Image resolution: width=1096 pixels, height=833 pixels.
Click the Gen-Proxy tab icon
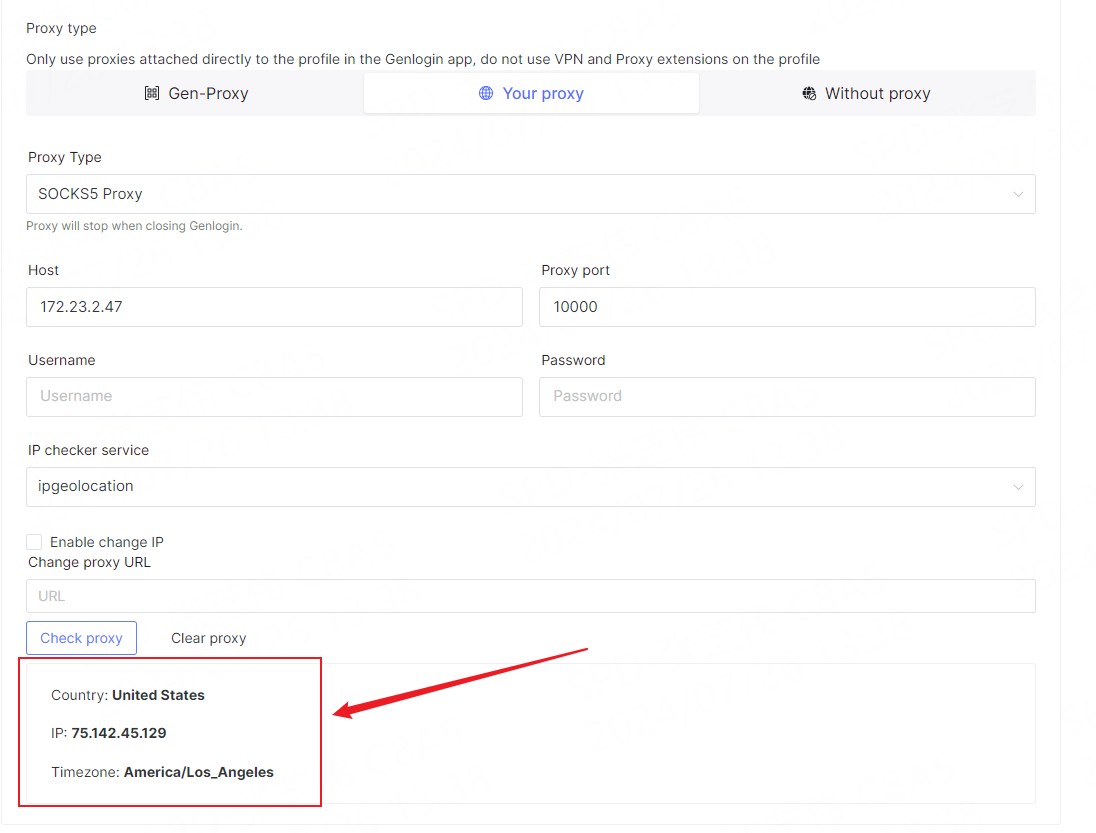tap(152, 93)
